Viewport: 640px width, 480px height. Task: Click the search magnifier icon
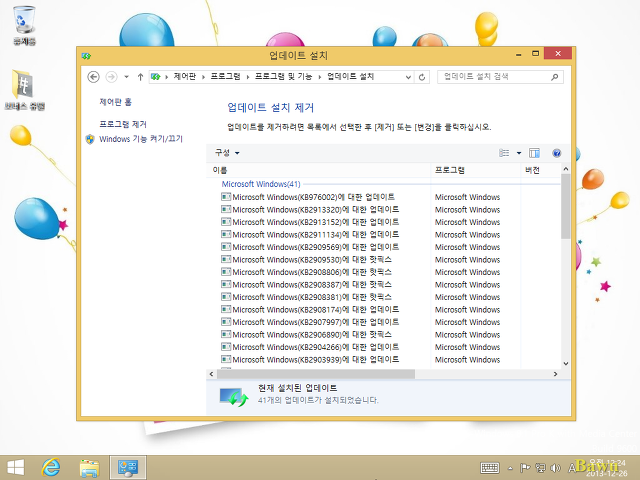point(555,77)
